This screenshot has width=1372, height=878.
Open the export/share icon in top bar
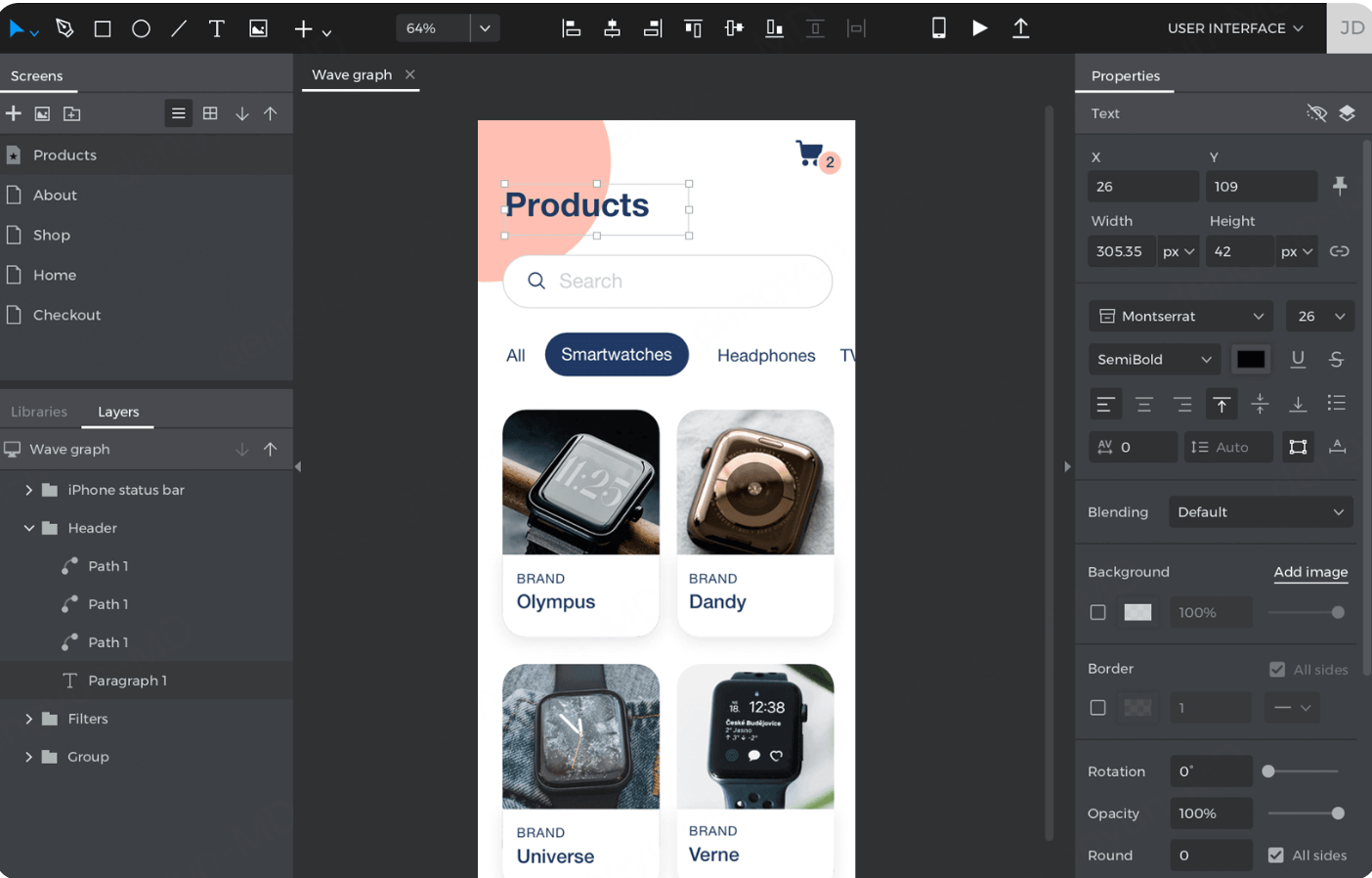point(1020,28)
